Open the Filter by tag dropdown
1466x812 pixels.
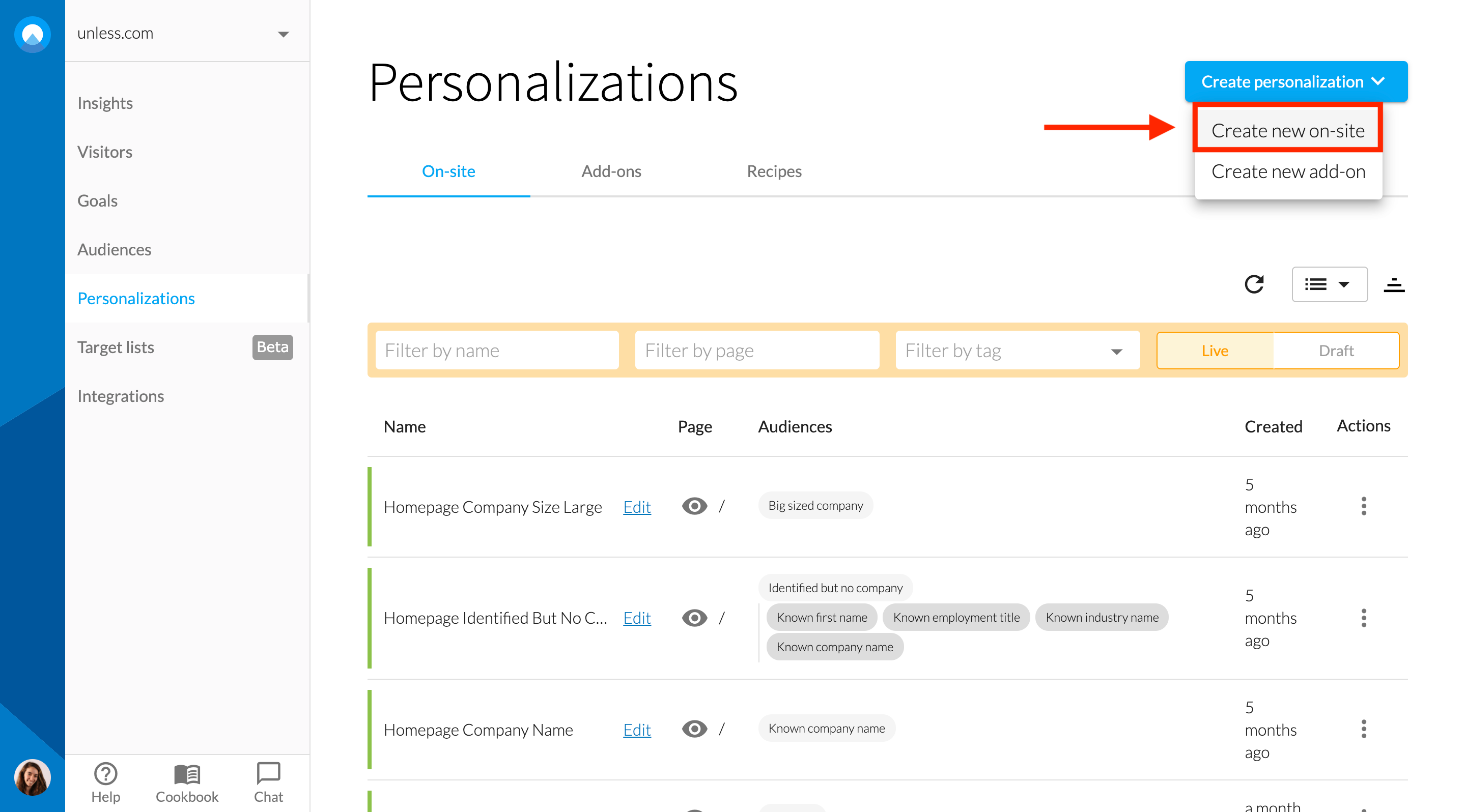pos(1017,351)
